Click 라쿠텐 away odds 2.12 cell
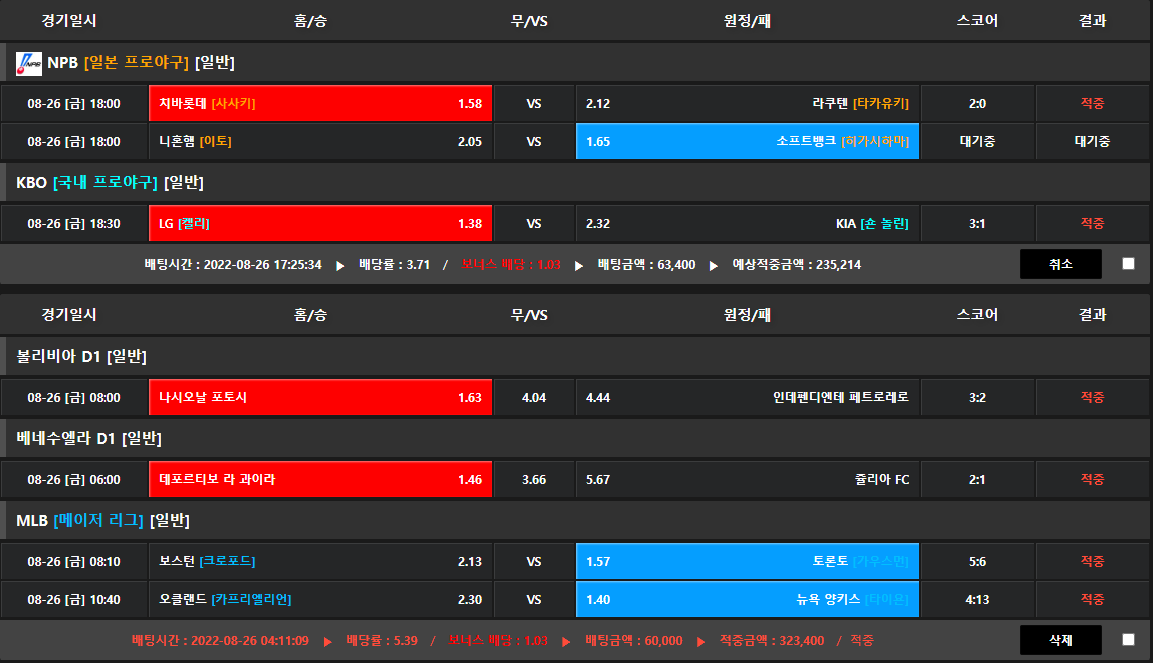Screen dimensions: 1153x663 pos(747,103)
